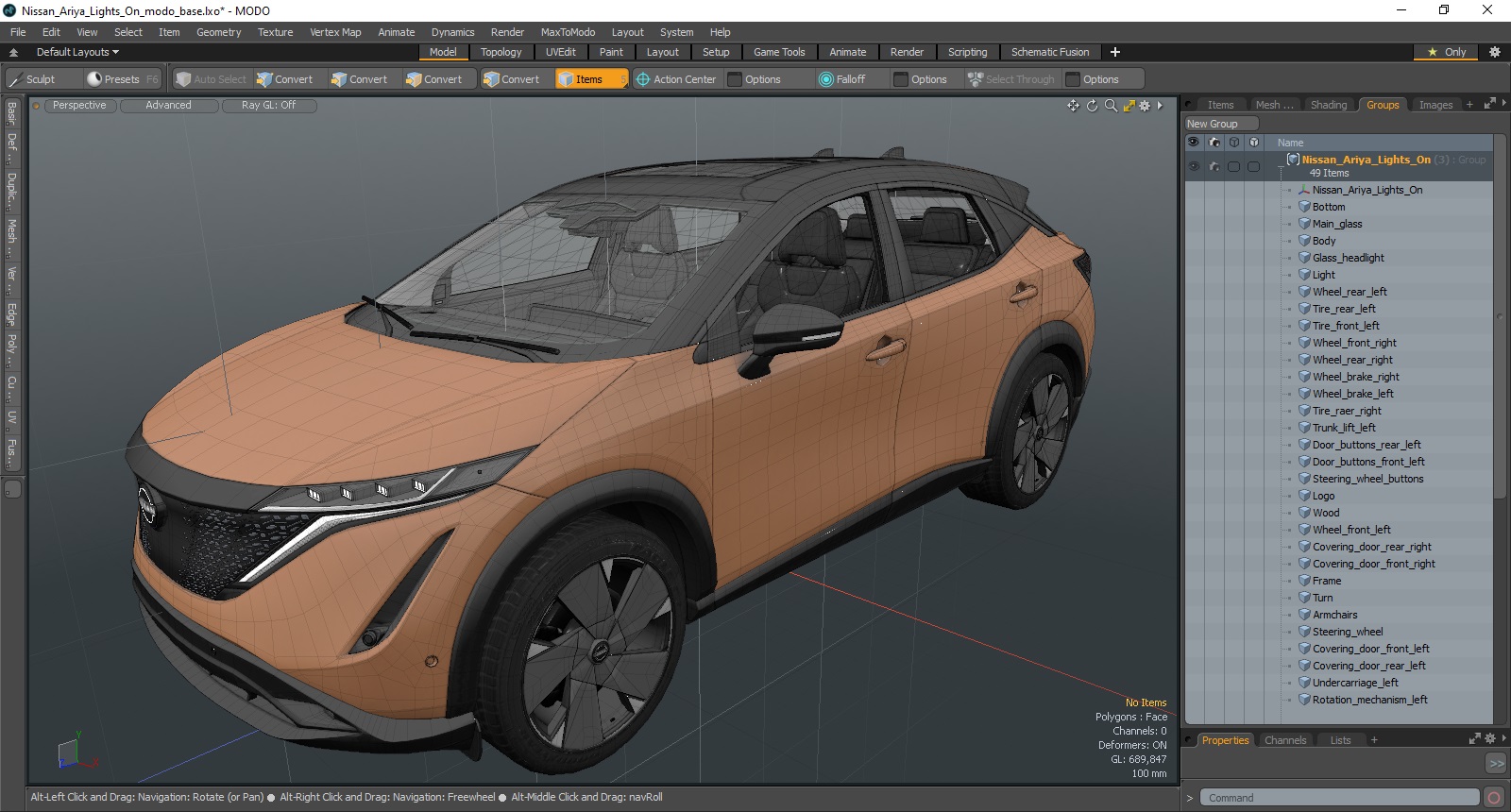Click the render camera column header icon
Image resolution: width=1511 pixels, height=812 pixels.
(x=1214, y=143)
